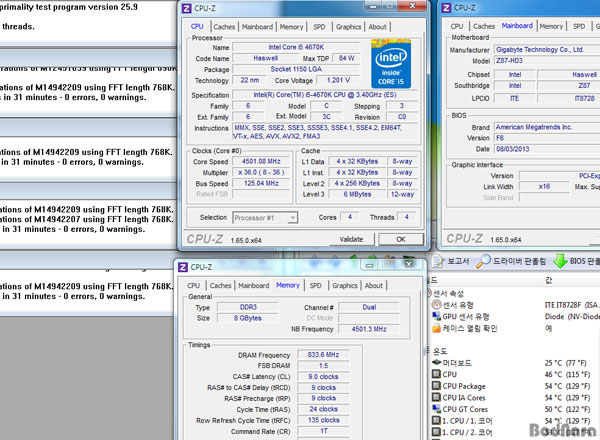
Task: Click the Gigabyte Technology Co., Ltd. manufacturer field
Action: coord(547,49)
